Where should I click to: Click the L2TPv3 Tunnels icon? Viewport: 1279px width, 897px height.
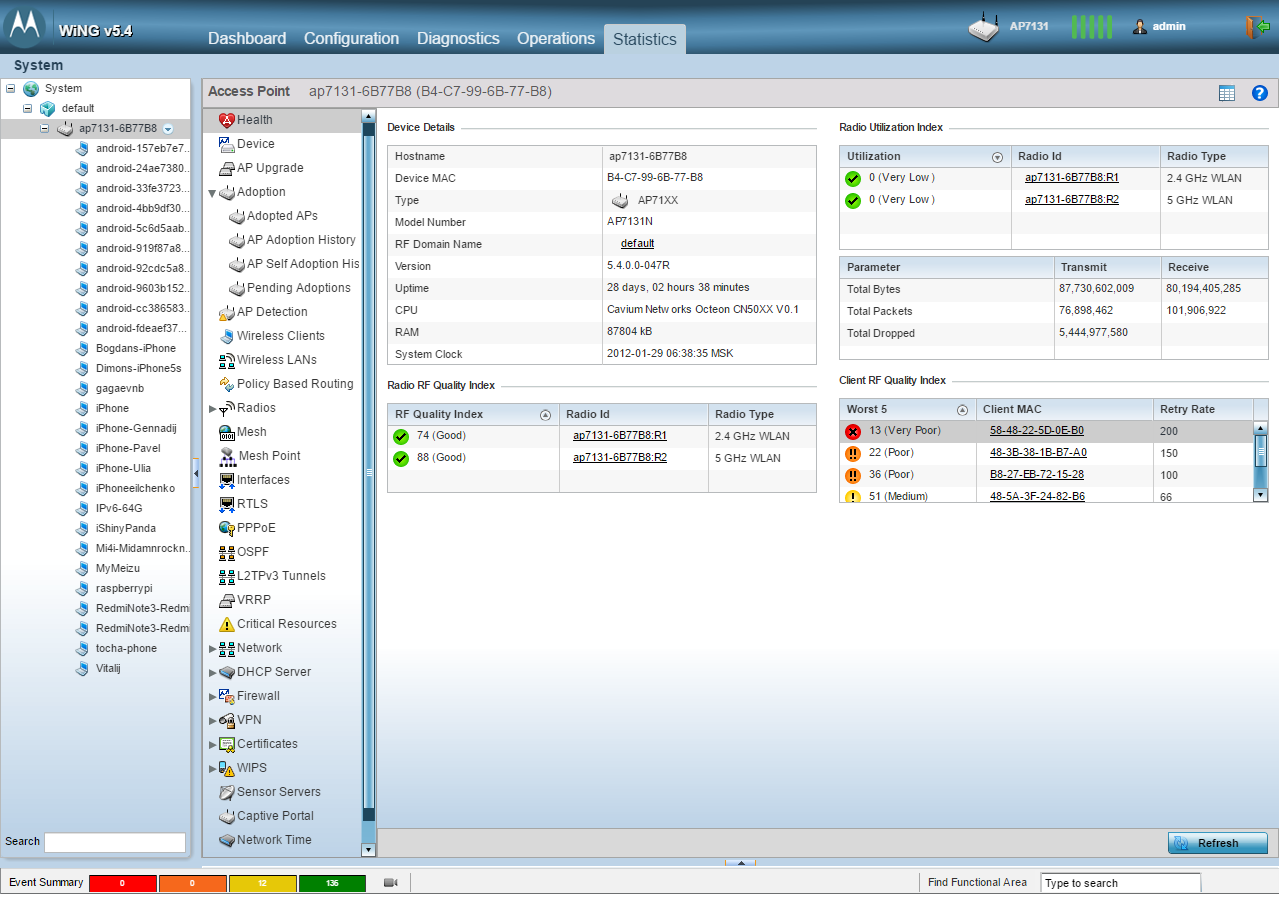click(x=227, y=576)
